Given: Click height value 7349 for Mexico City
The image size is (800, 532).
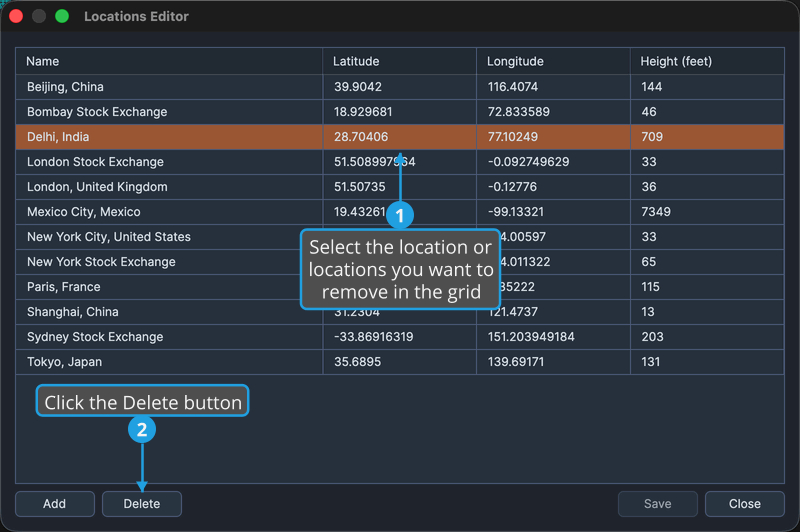Looking at the screenshot, I should click(x=656, y=212).
